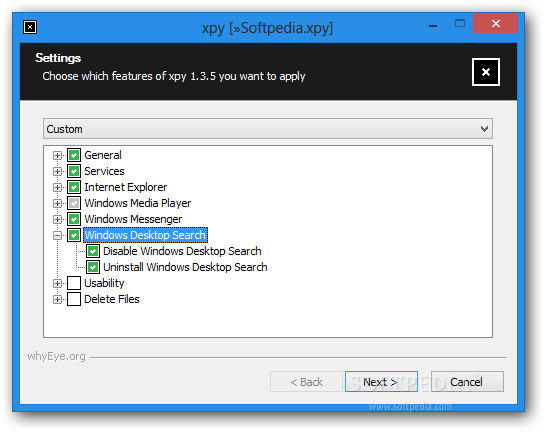The image size is (545, 432).
Task: Close the xpy window
Action: tap(496, 23)
